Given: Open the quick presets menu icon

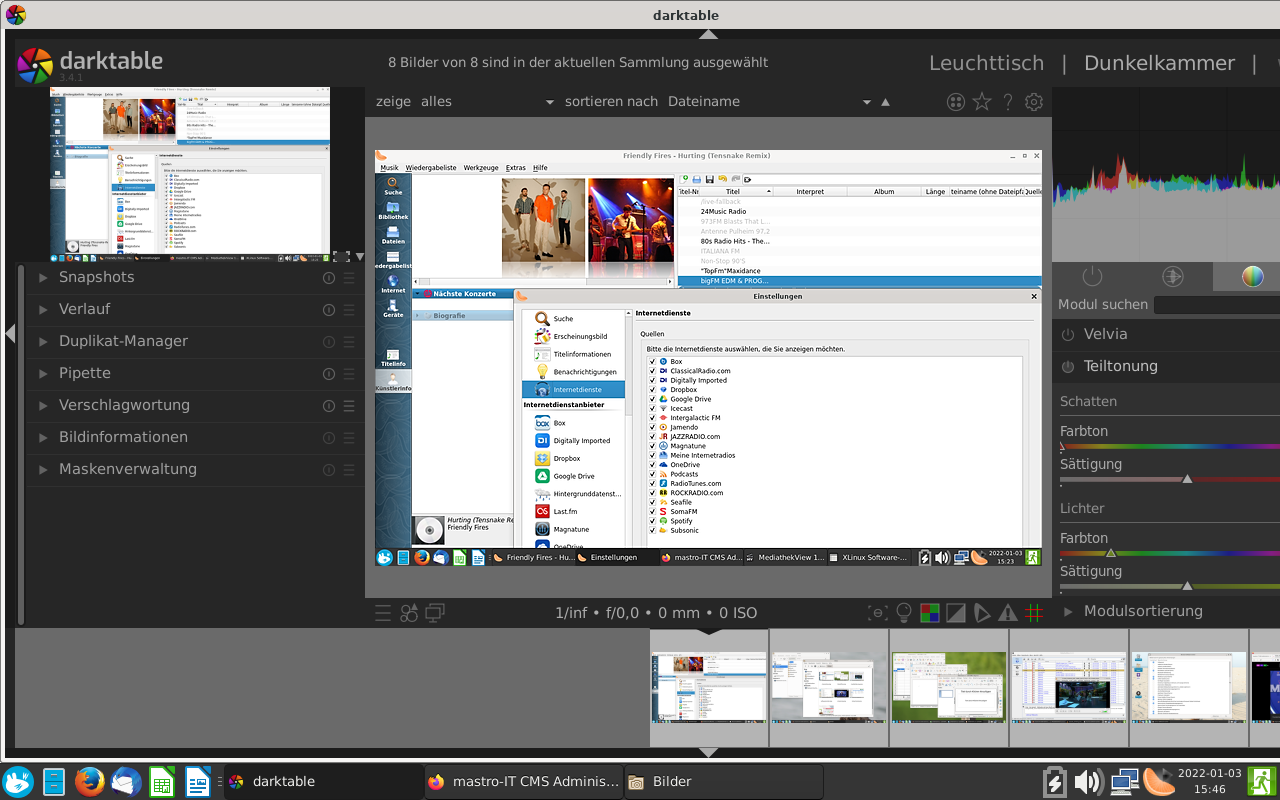Looking at the screenshot, I should tap(383, 613).
